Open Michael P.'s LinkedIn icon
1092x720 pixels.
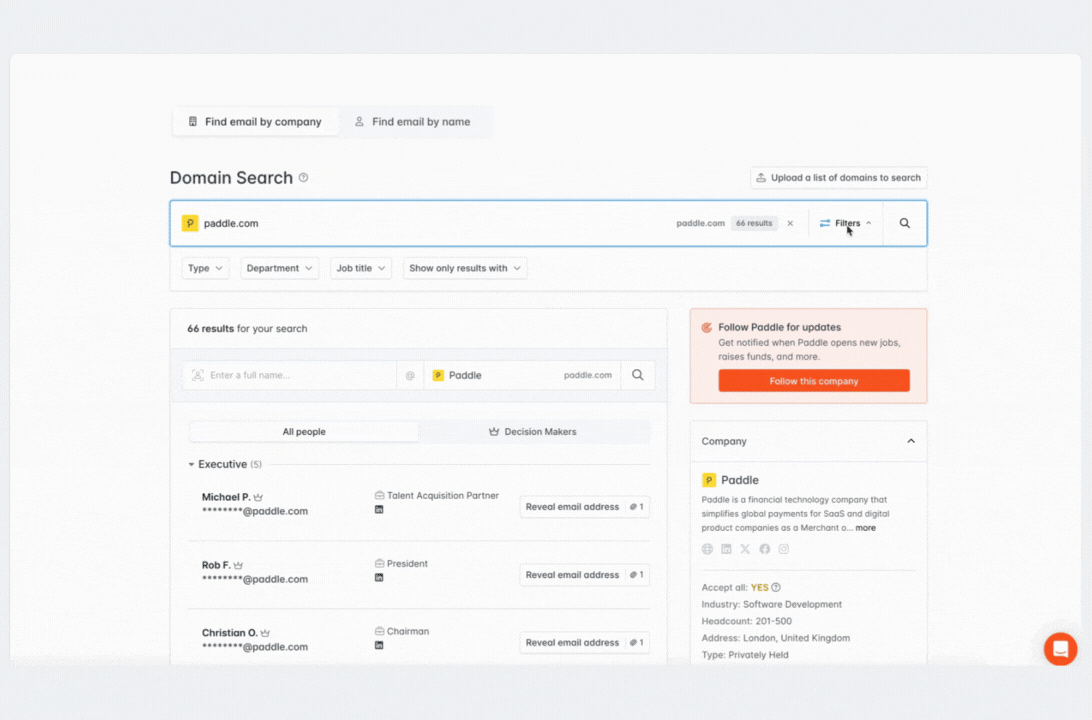[x=379, y=510]
